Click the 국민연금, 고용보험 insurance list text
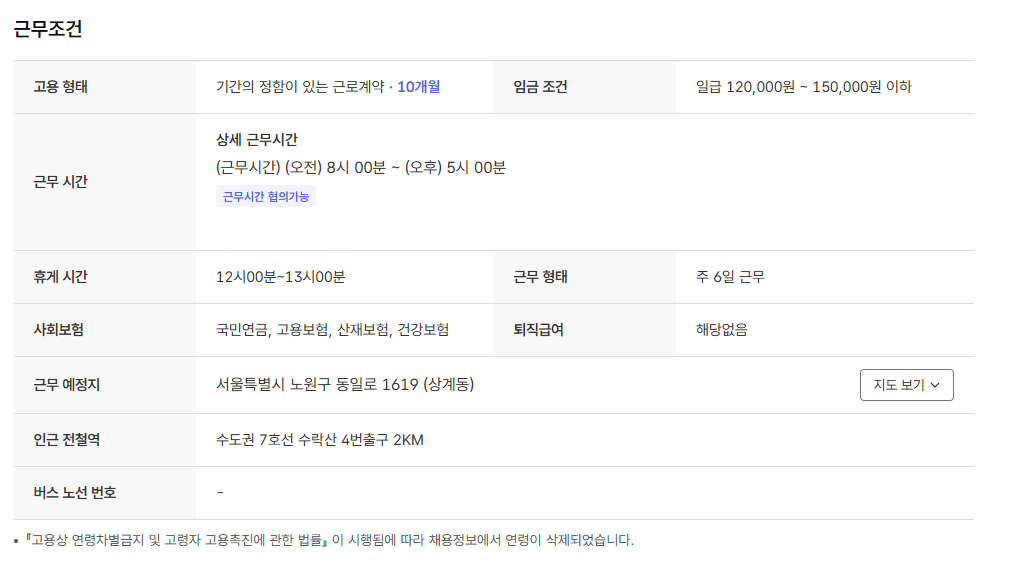This screenshot has width=1018, height=564. pos(332,330)
